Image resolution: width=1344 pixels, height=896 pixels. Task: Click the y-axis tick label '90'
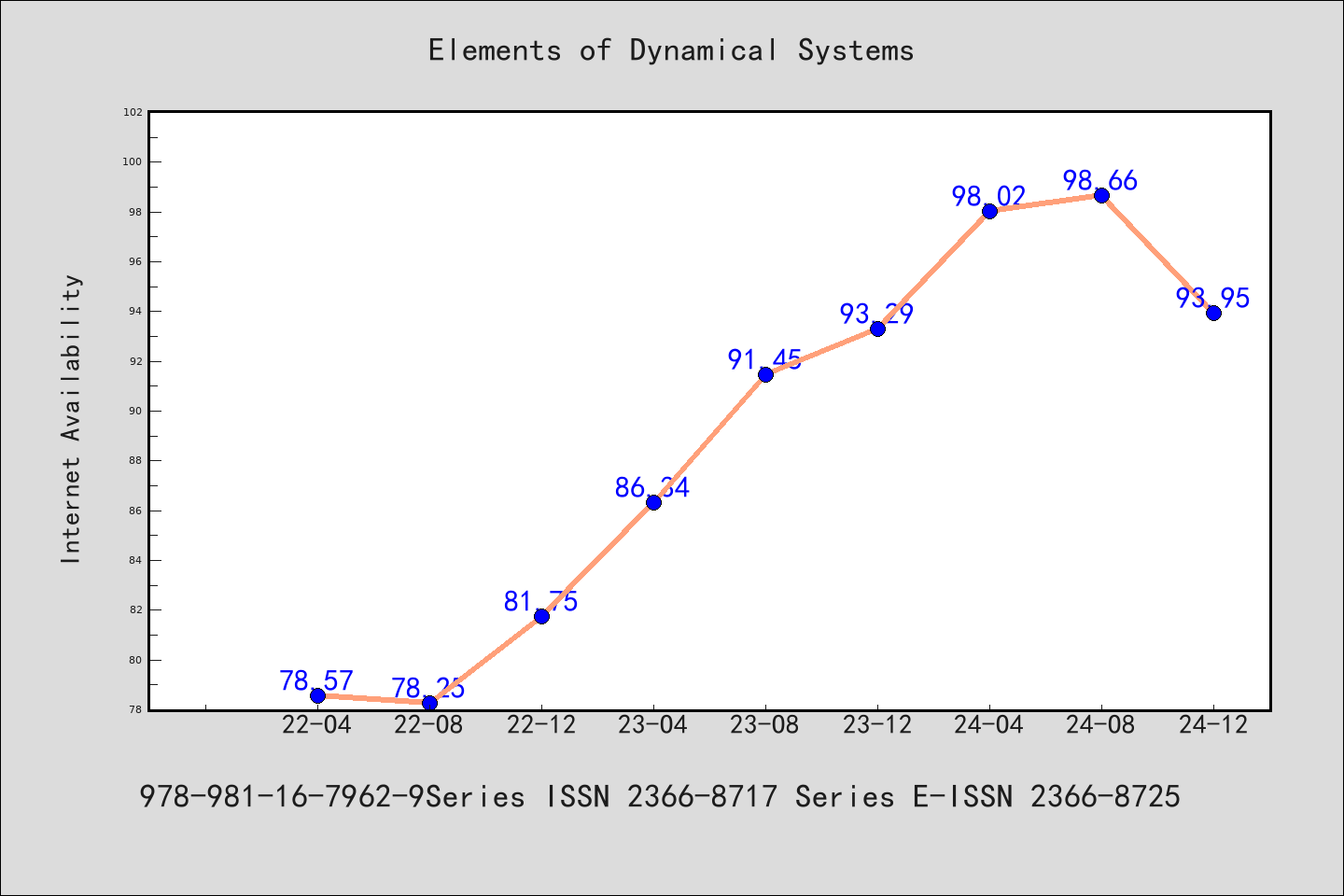click(136, 411)
